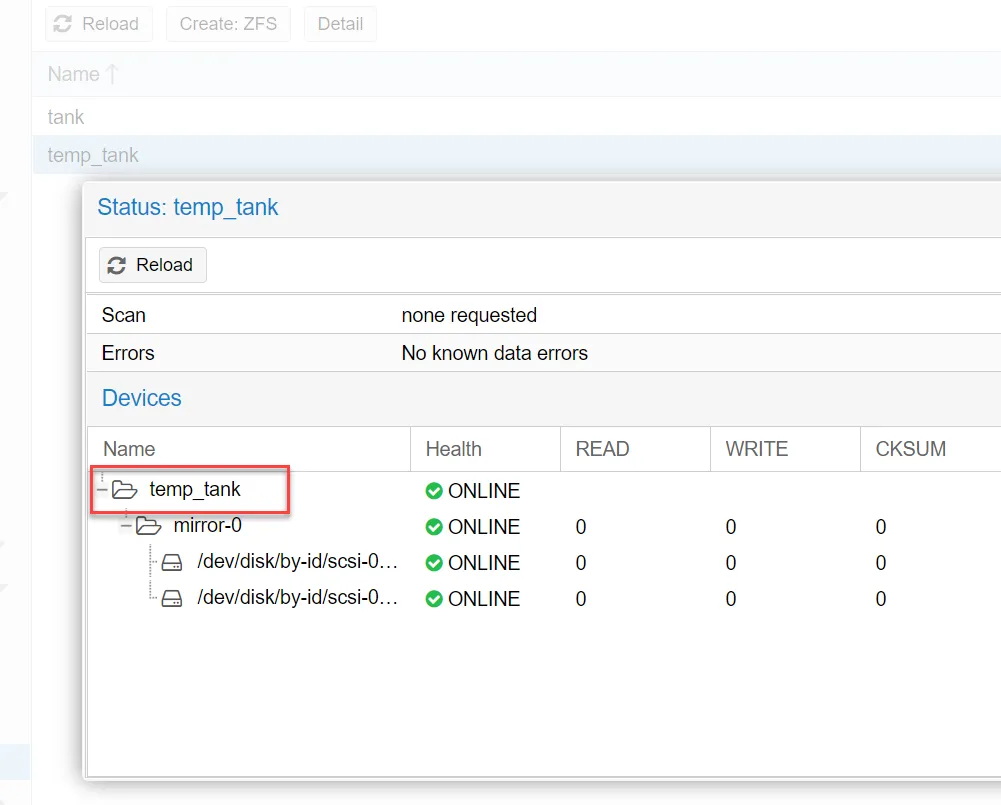Select the temp_tank pool row in list
This screenshot has width=1001, height=805.
point(516,154)
